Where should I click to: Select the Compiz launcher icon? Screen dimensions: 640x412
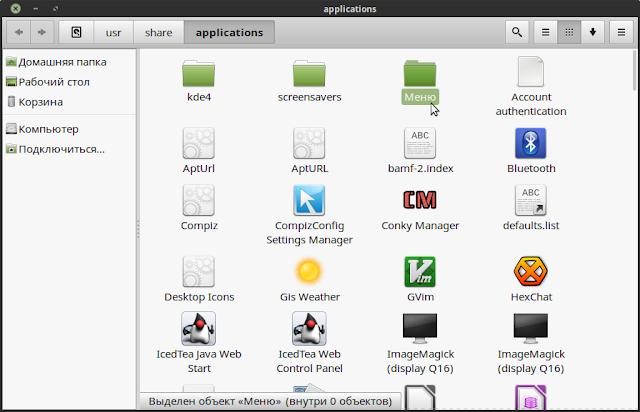tap(199, 200)
